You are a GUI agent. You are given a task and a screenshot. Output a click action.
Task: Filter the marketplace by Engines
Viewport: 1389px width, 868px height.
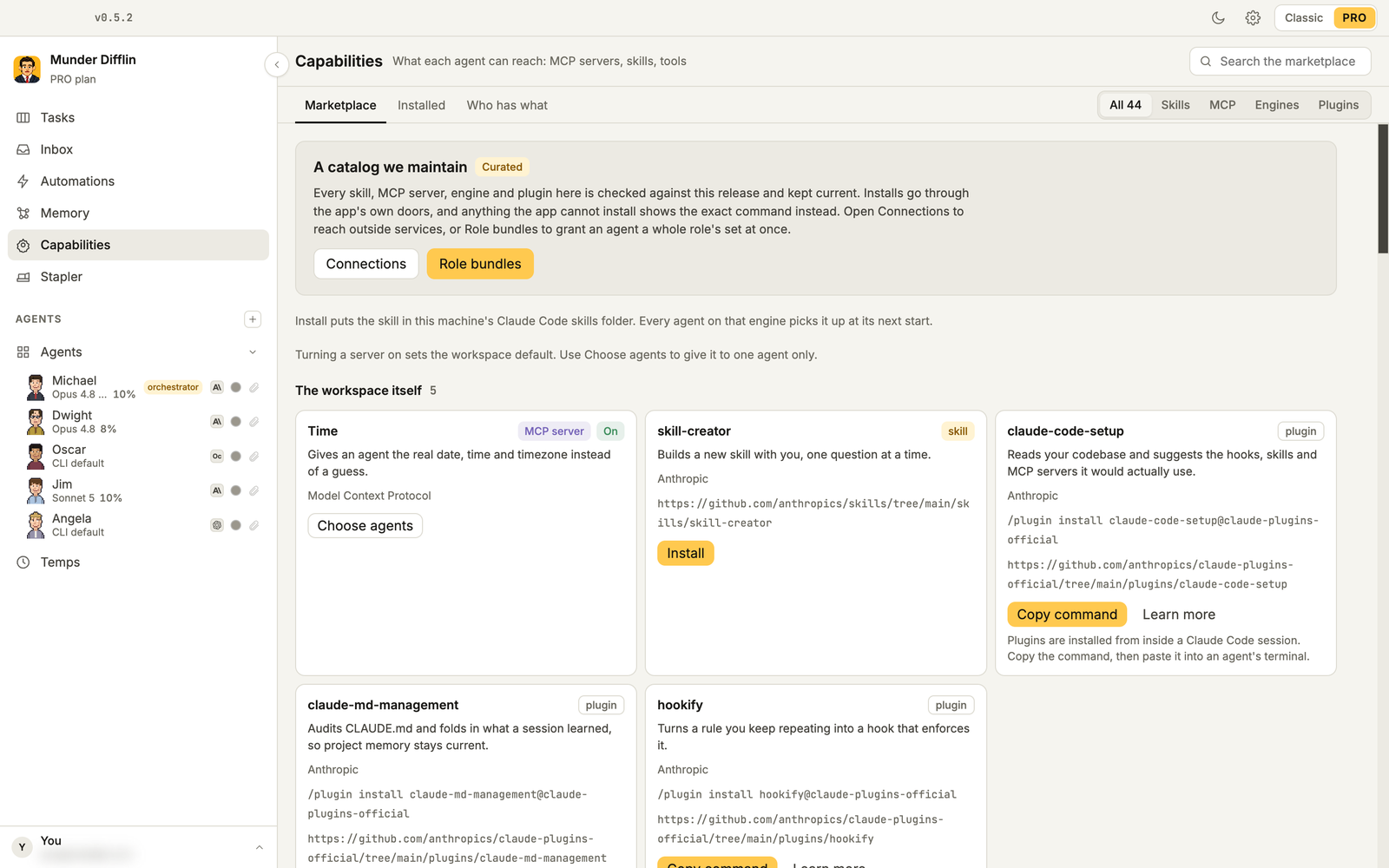tap(1276, 105)
